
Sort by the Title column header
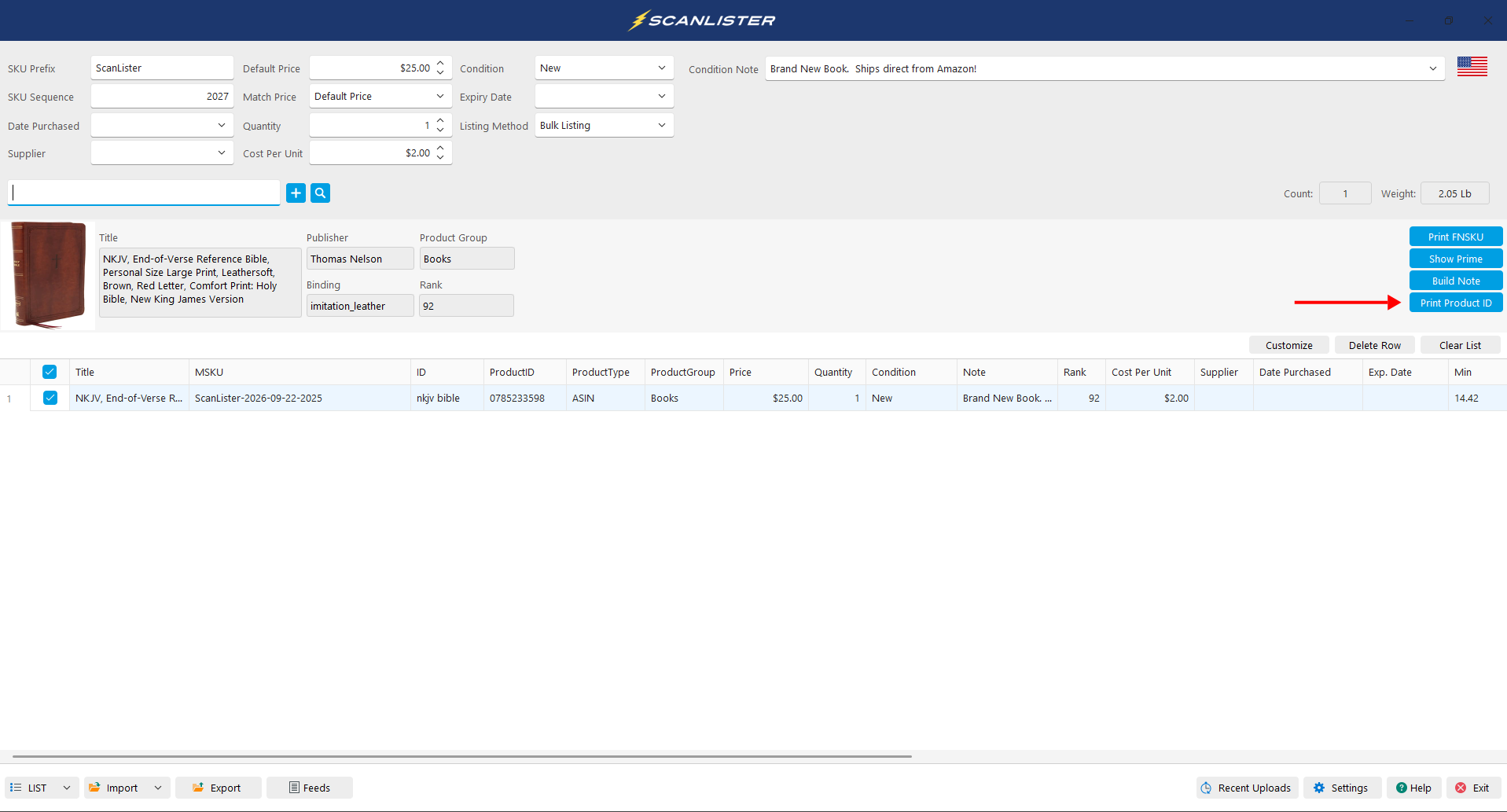(x=129, y=372)
